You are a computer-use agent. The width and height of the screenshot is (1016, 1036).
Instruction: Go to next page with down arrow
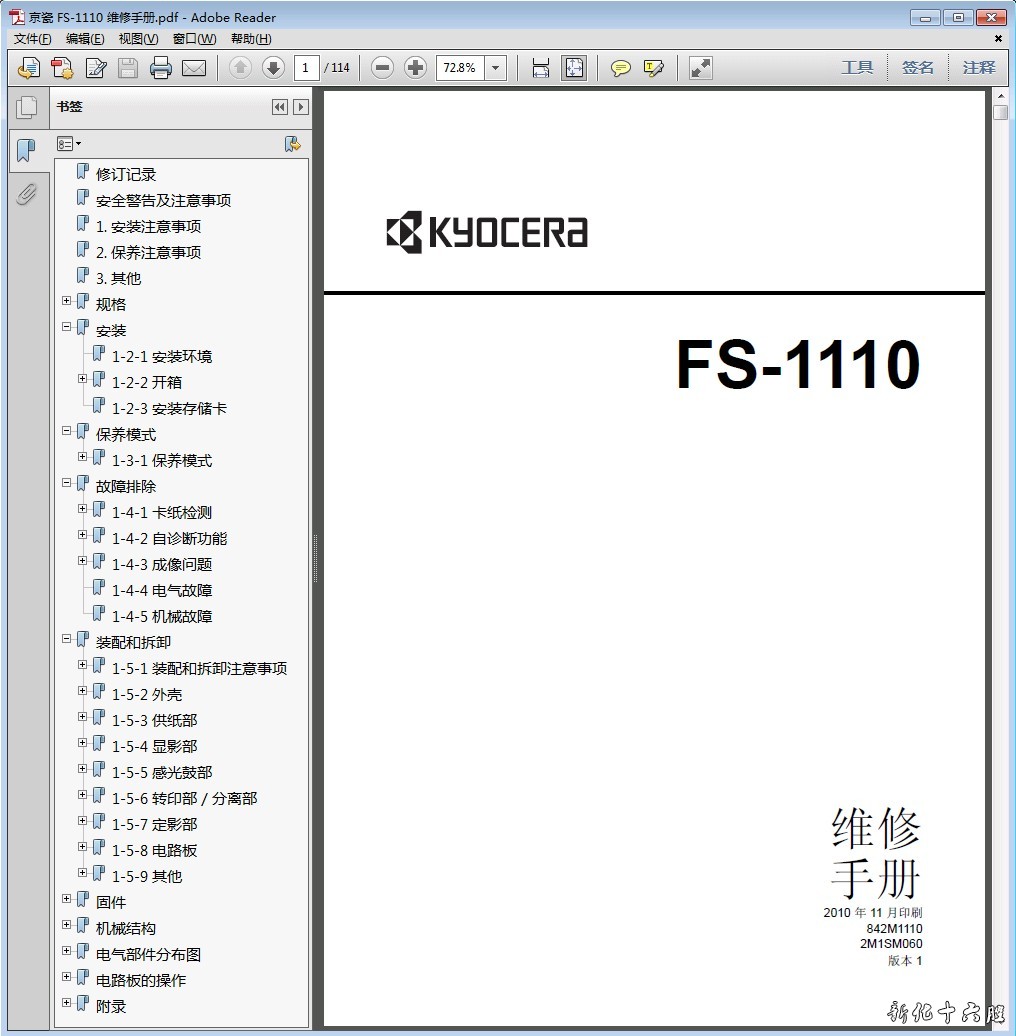(x=273, y=68)
